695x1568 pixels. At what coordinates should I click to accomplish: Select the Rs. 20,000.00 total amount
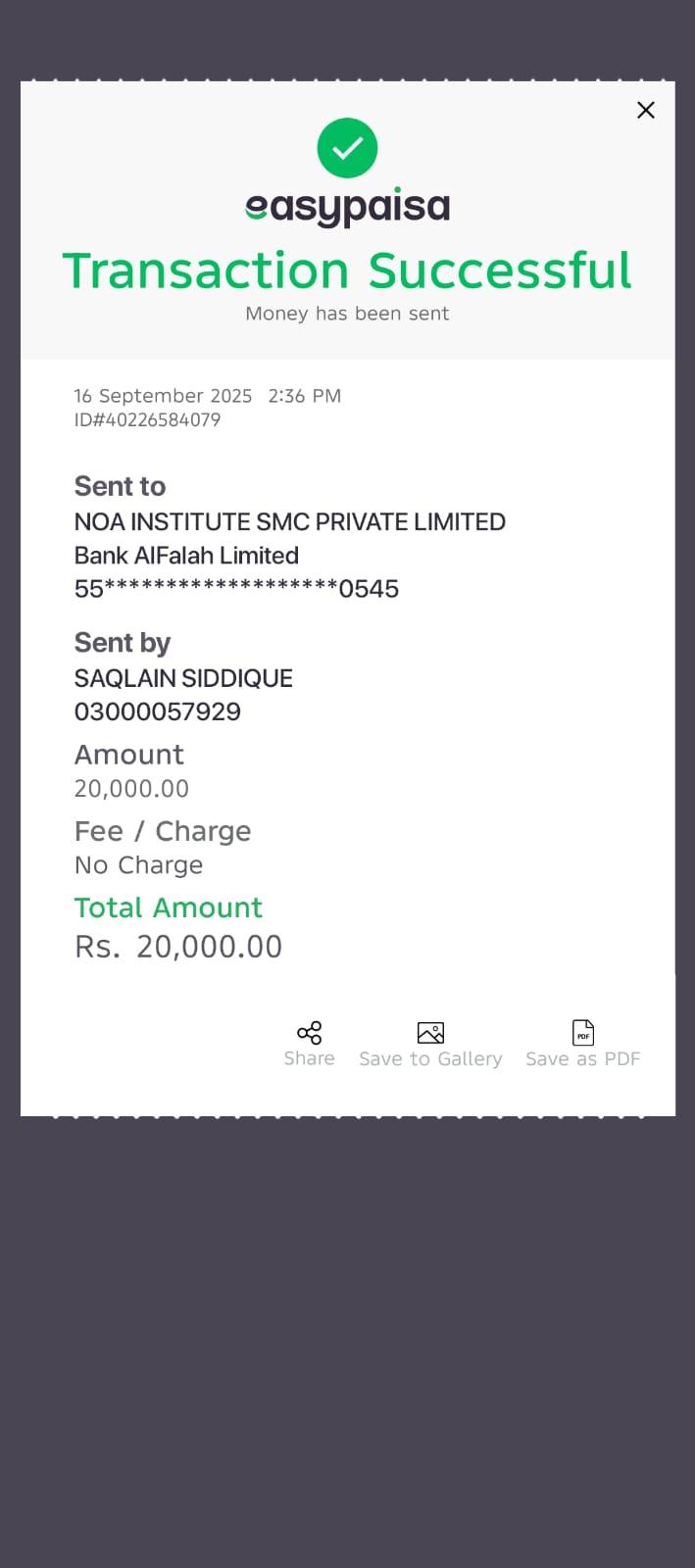pyautogui.click(x=178, y=947)
